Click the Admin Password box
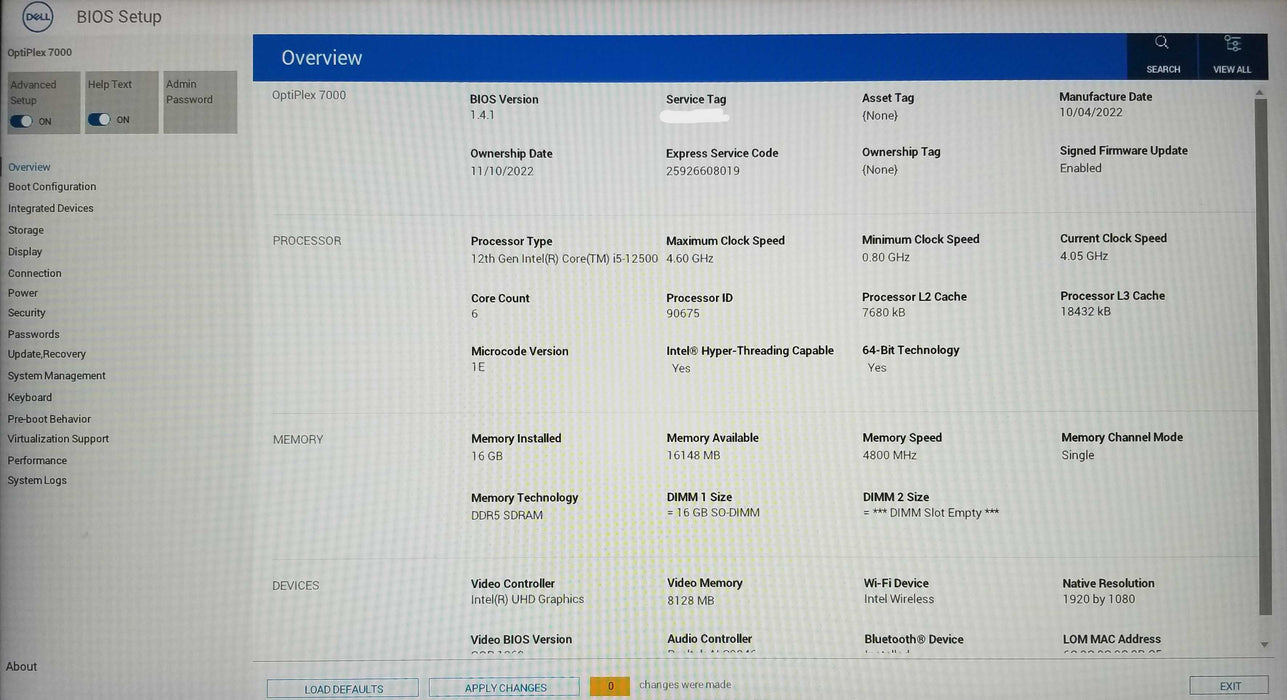1287x700 pixels. [x=200, y=102]
